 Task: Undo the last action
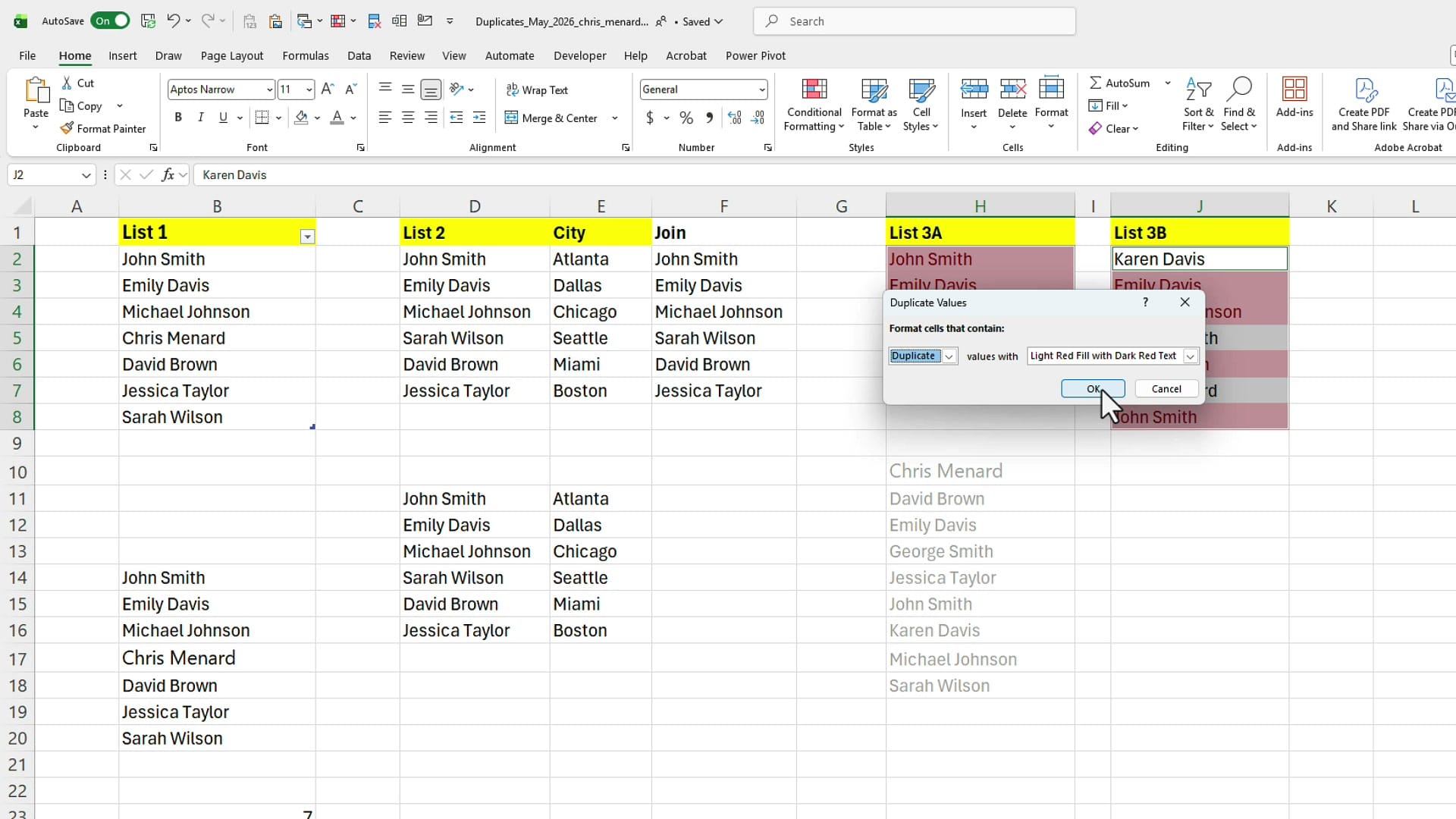(174, 21)
